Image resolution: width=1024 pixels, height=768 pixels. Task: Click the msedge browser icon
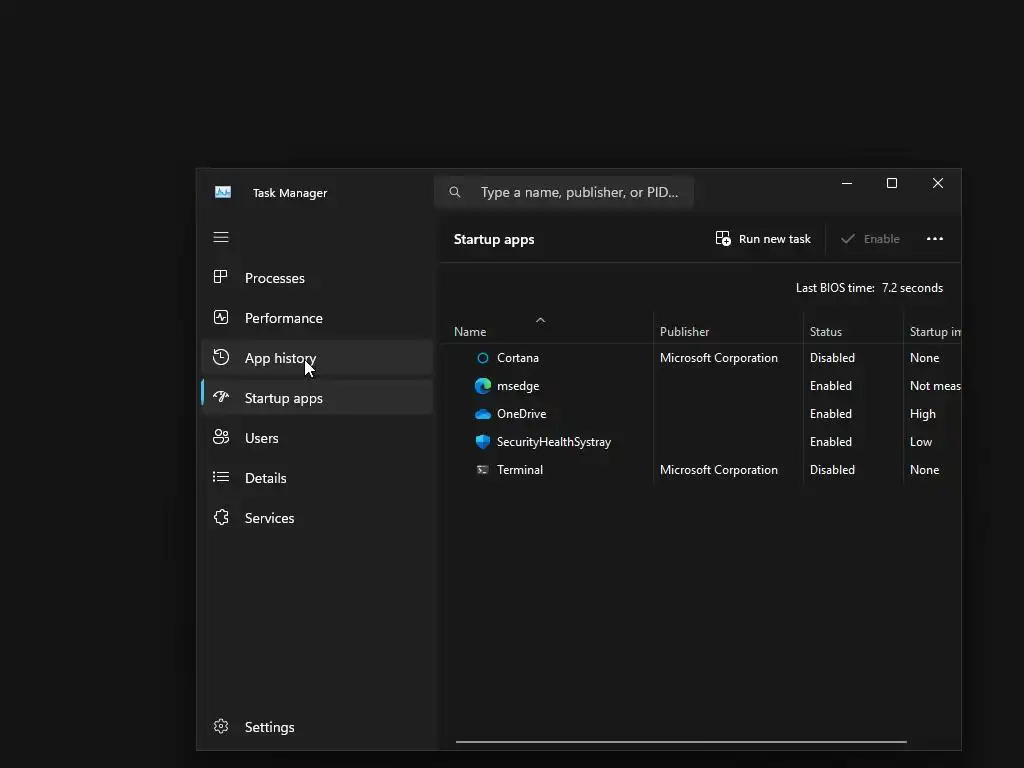click(483, 386)
